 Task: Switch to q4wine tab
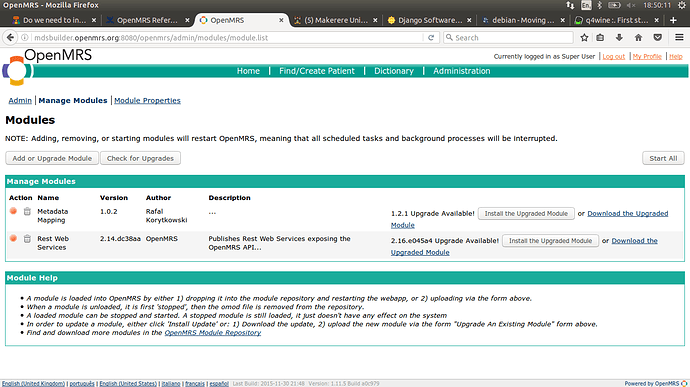[x=617, y=20]
